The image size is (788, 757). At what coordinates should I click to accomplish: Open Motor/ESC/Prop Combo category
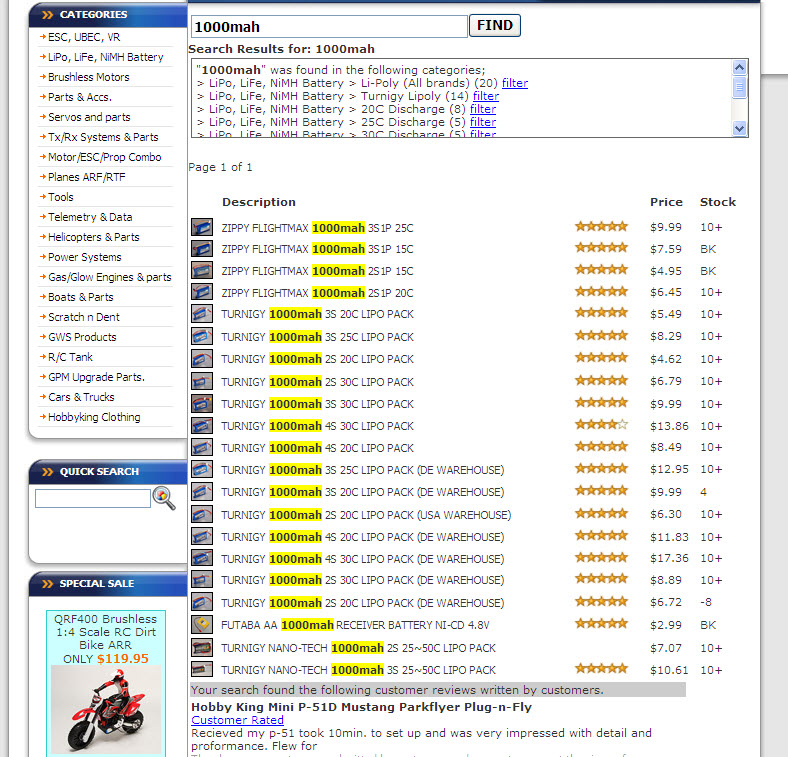click(105, 157)
